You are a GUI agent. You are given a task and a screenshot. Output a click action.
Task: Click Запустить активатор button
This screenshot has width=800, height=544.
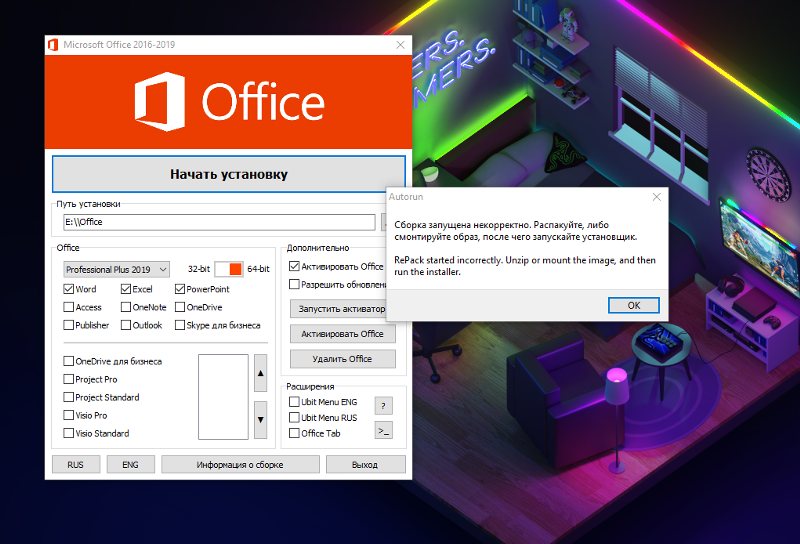point(338,309)
